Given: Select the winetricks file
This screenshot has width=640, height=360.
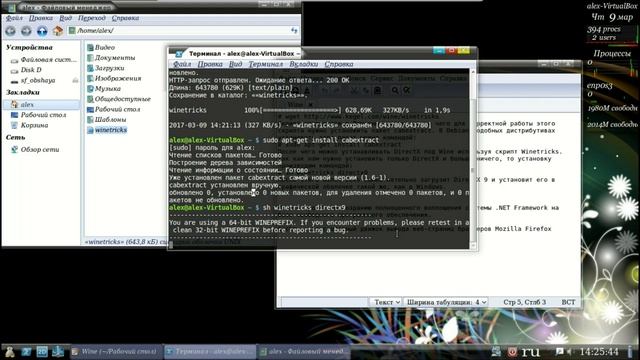Looking at the screenshot, I should click(x=107, y=130).
